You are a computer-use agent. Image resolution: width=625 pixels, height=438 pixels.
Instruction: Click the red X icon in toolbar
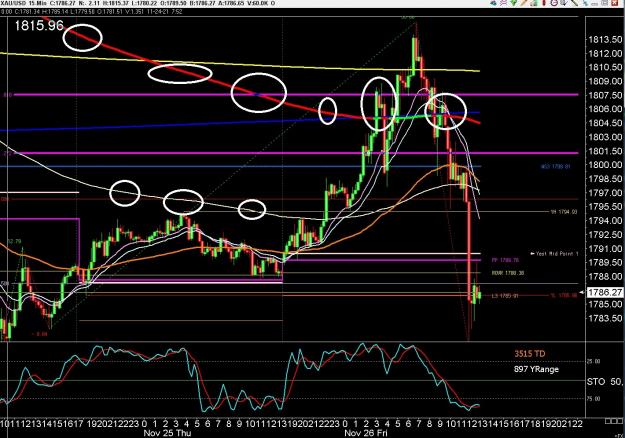coord(615,3)
